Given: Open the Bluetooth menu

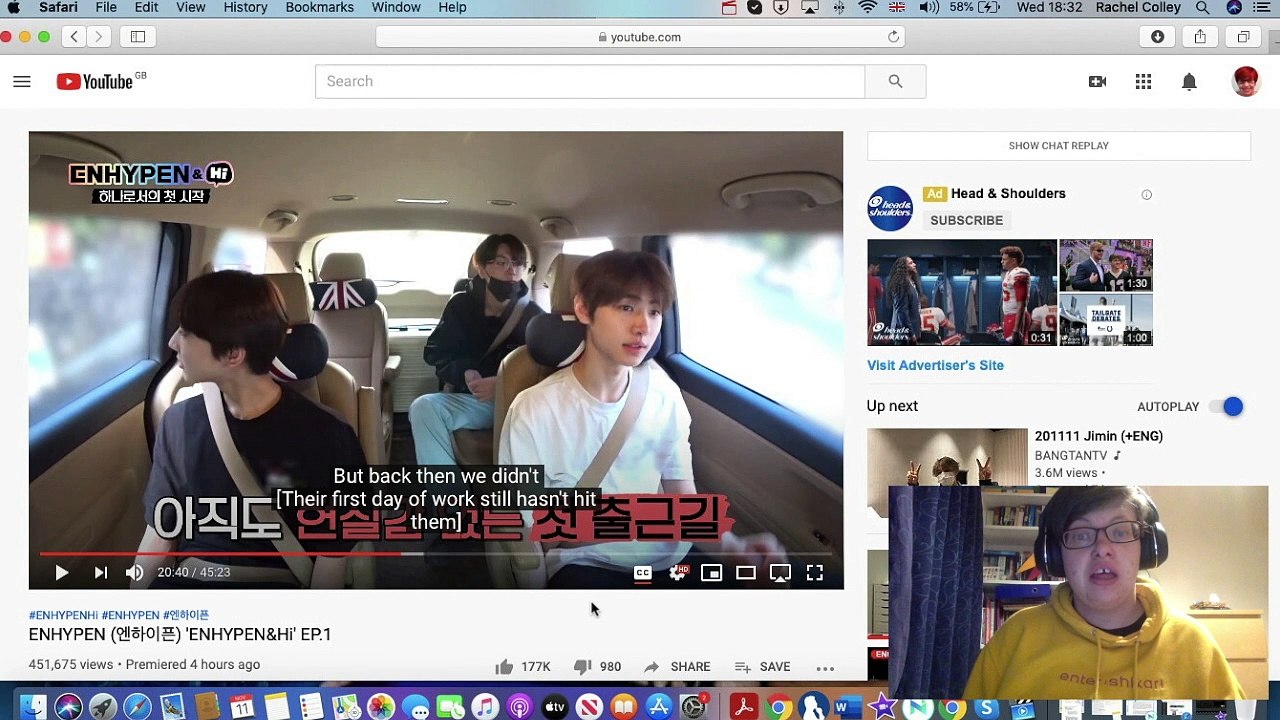Looking at the screenshot, I should pyautogui.click(x=838, y=7).
